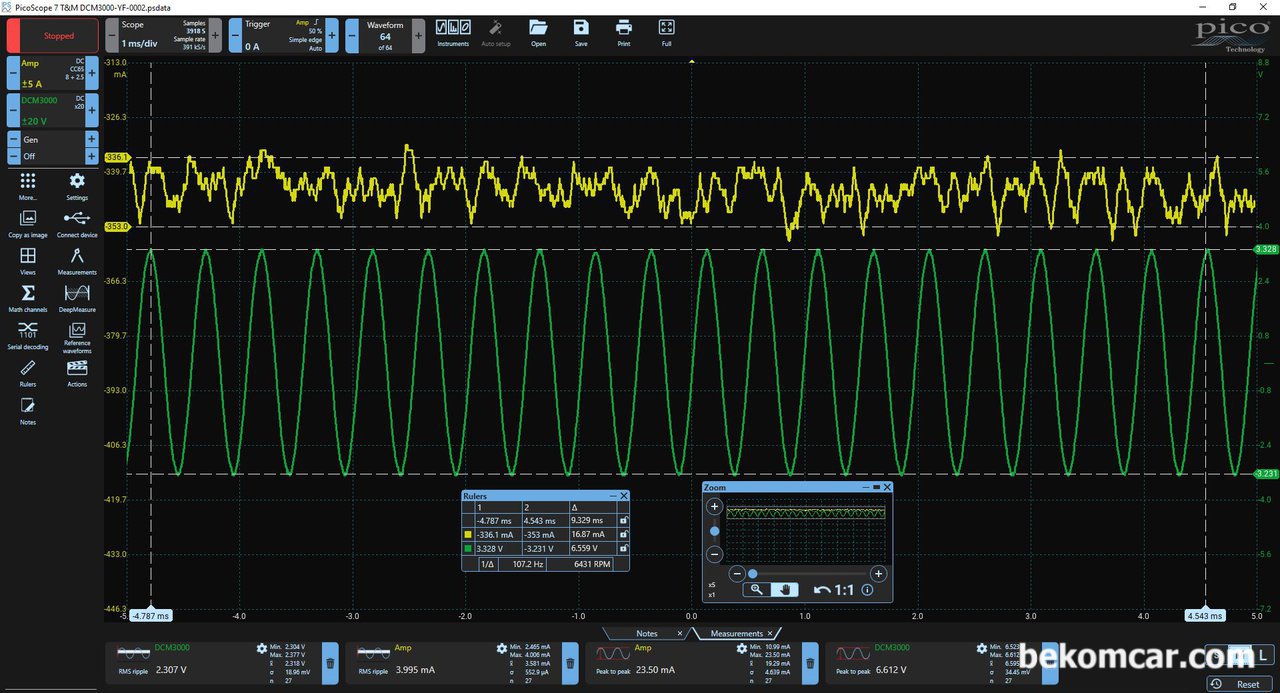Open the Scope timebase 1 ms/div panel

[162, 35]
